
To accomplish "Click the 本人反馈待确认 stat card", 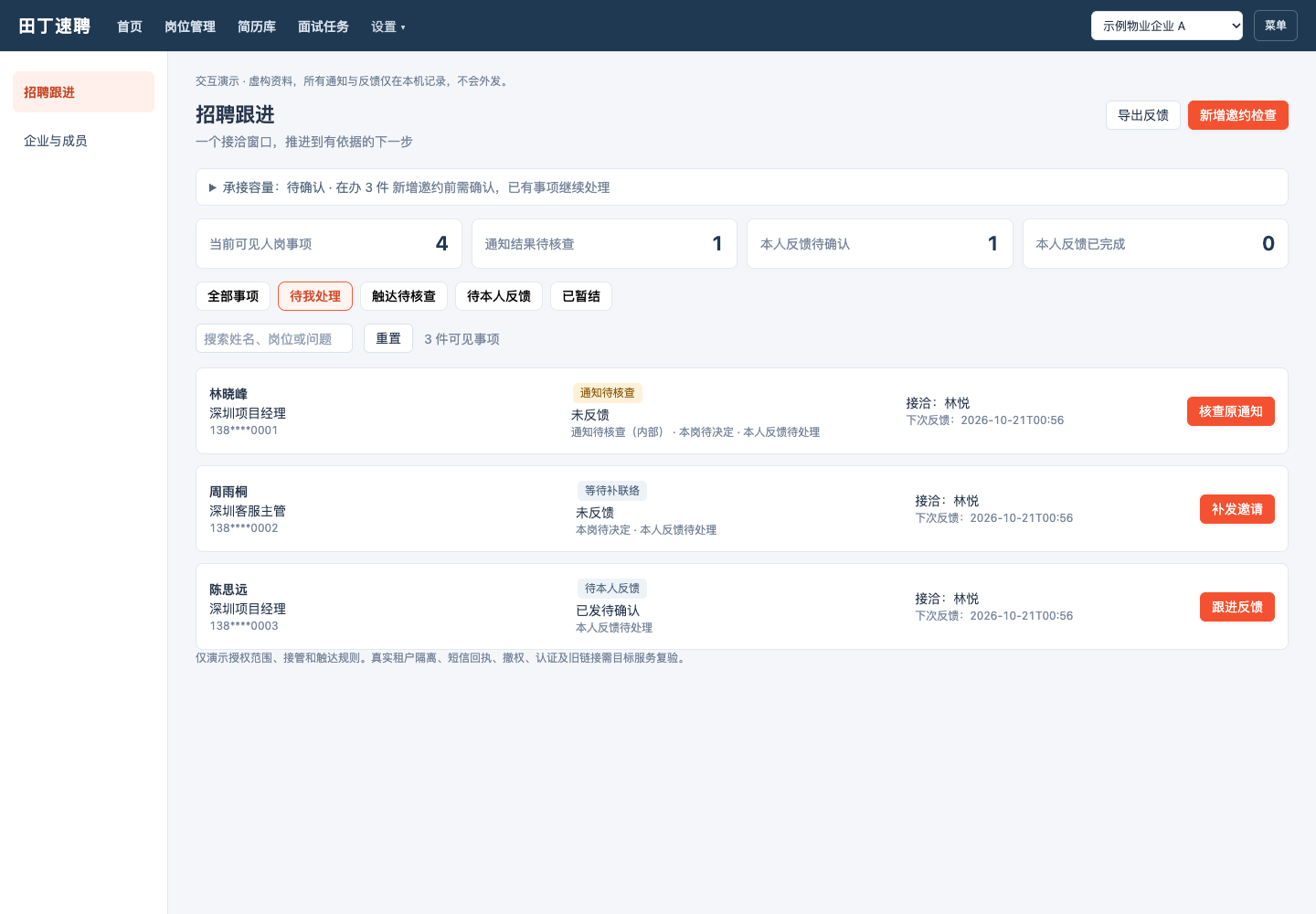I will coord(880,244).
